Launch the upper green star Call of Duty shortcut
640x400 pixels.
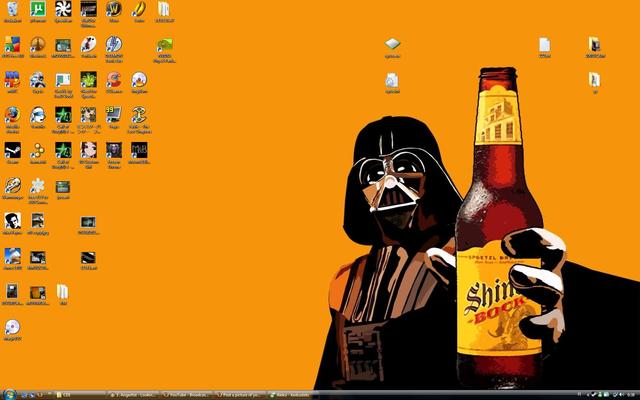[63, 115]
